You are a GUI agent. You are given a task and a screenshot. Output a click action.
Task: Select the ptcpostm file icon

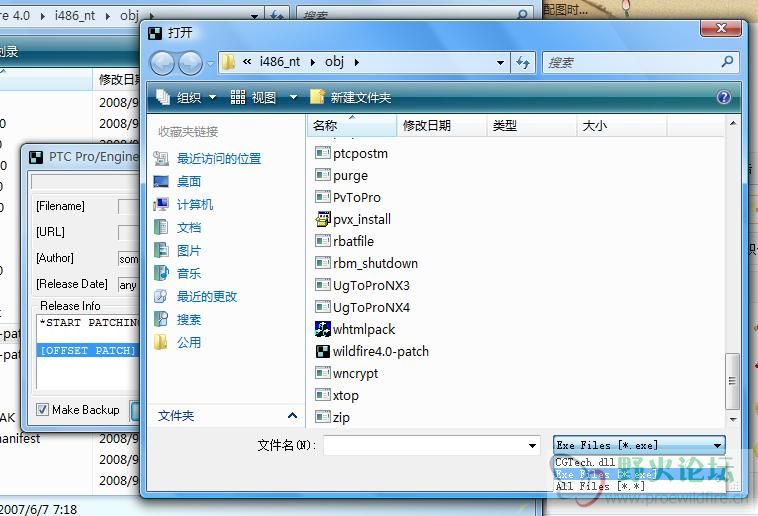pyautogui.click(x=323, y=153)
